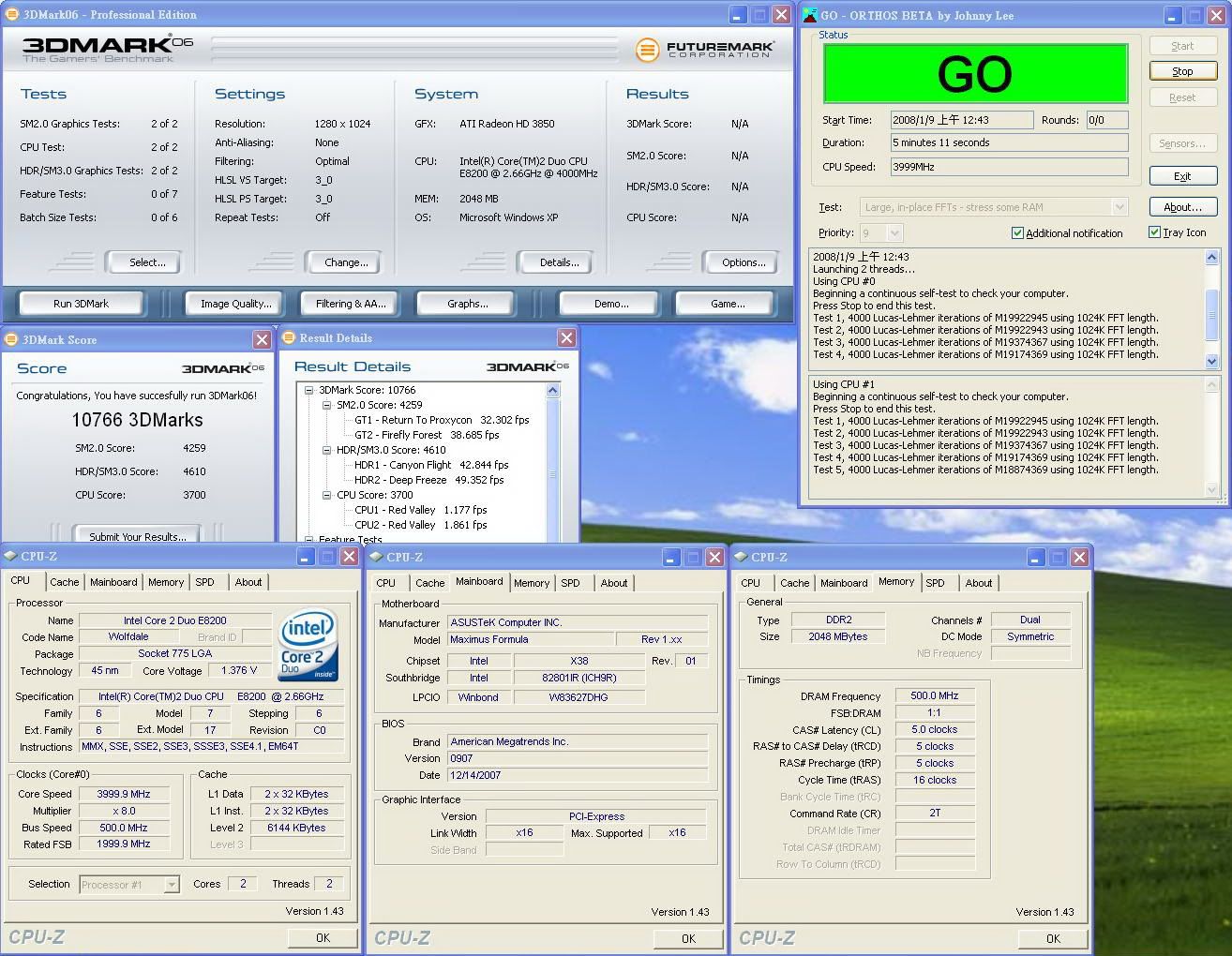Click the Intel Core 2 Duo logo
Image resolution: width=1232 pixels, height=956 pixels.
[x=308, y=647]
